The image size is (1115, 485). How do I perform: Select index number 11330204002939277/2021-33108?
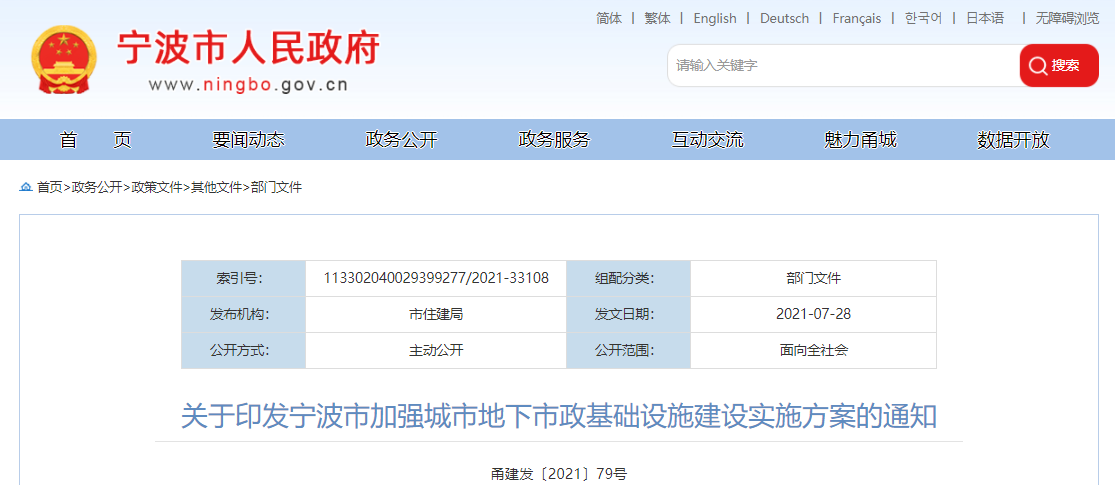(x=436, y=278)
